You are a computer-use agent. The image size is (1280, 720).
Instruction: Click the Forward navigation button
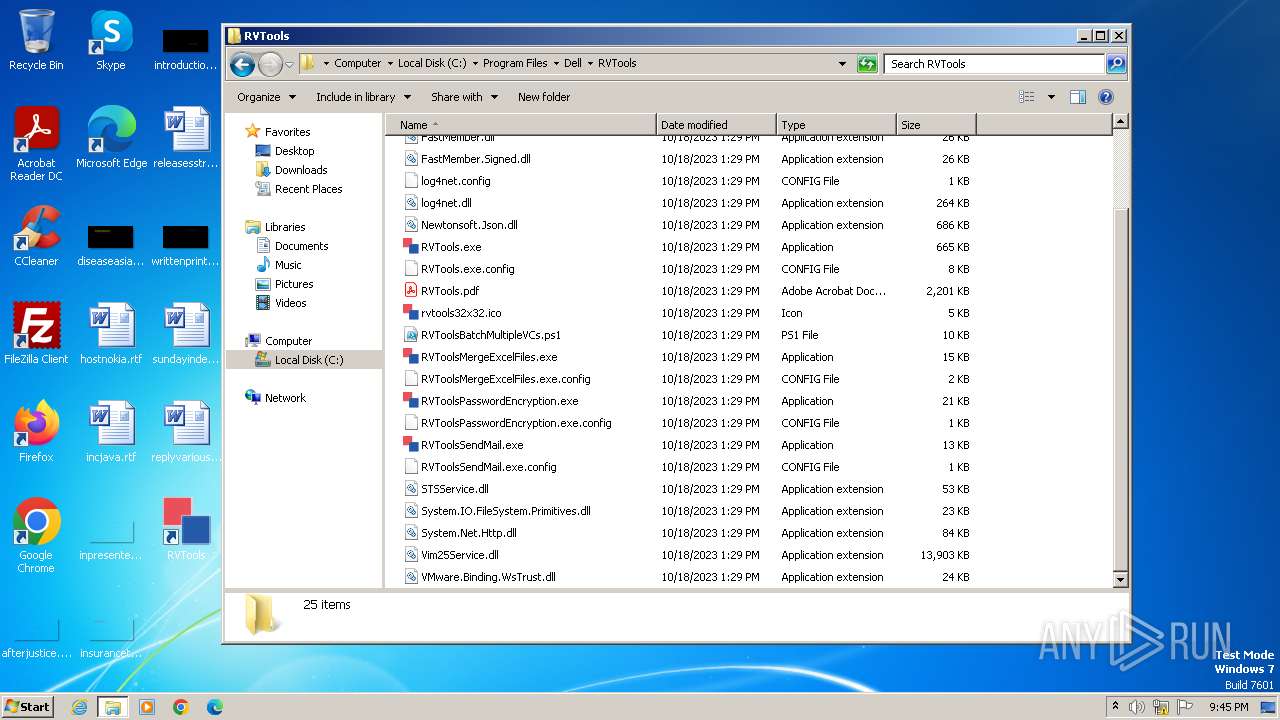270,64
